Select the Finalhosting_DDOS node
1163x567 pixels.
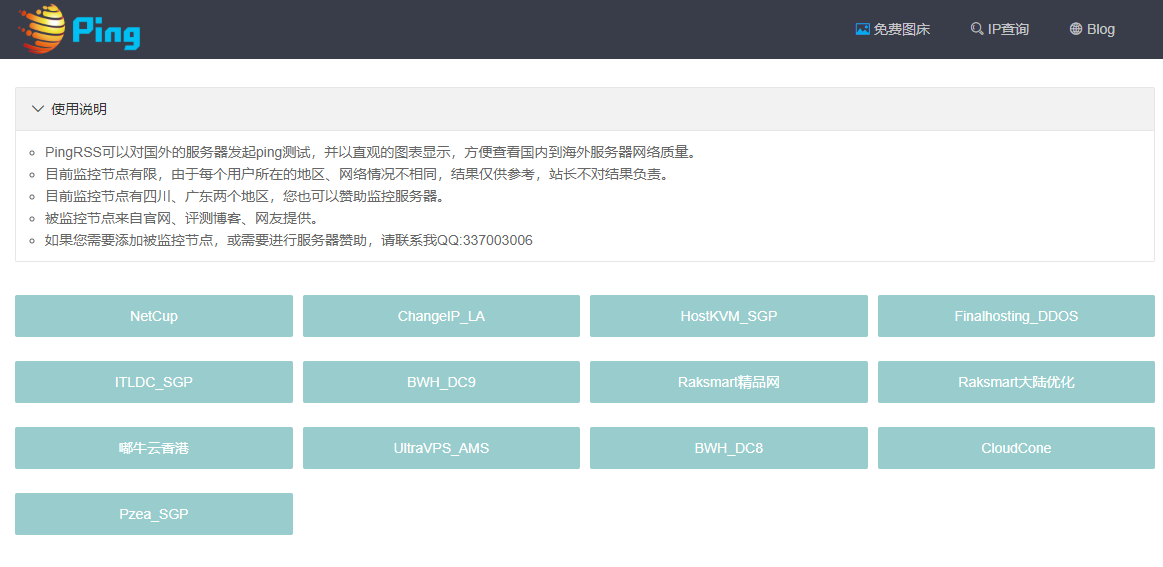pos(1016,316)
